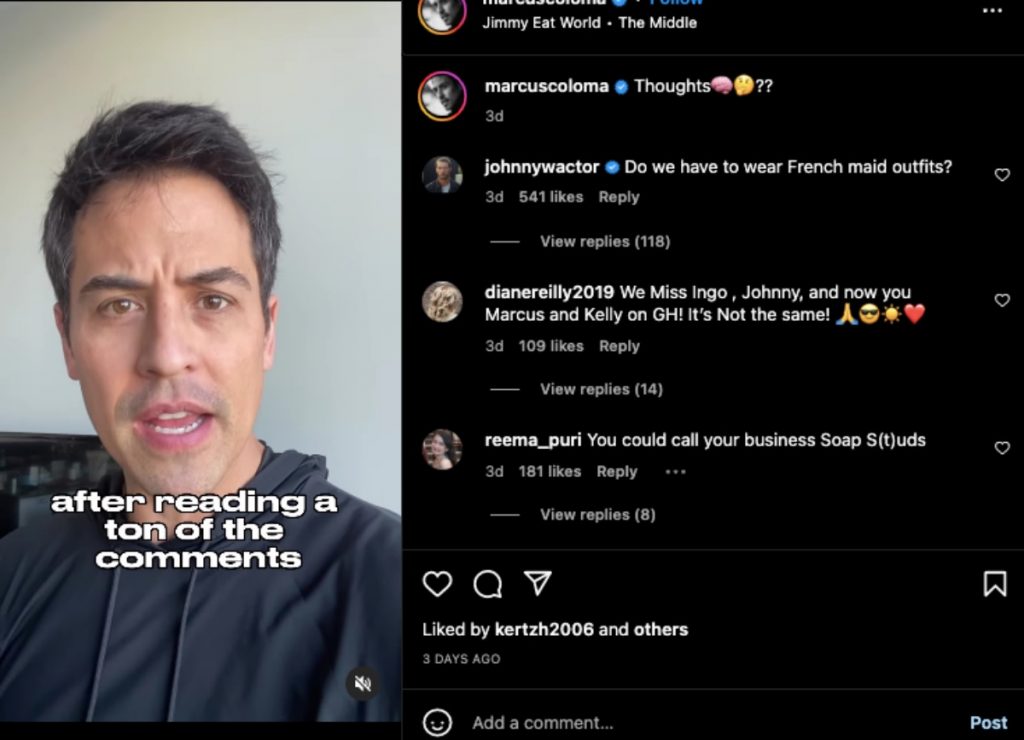Open emoji picker in comment box

click(437, 722)
